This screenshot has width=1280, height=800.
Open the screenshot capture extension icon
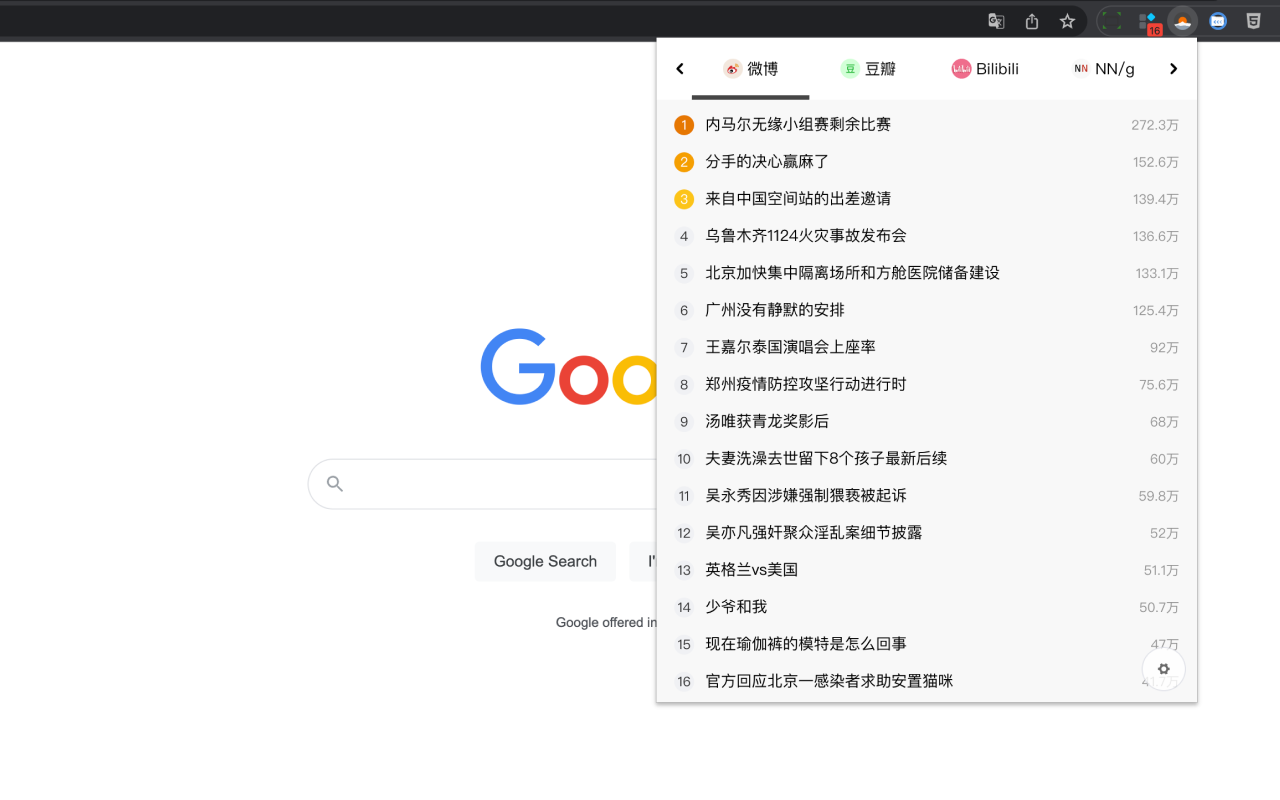tap(1112, 20)
